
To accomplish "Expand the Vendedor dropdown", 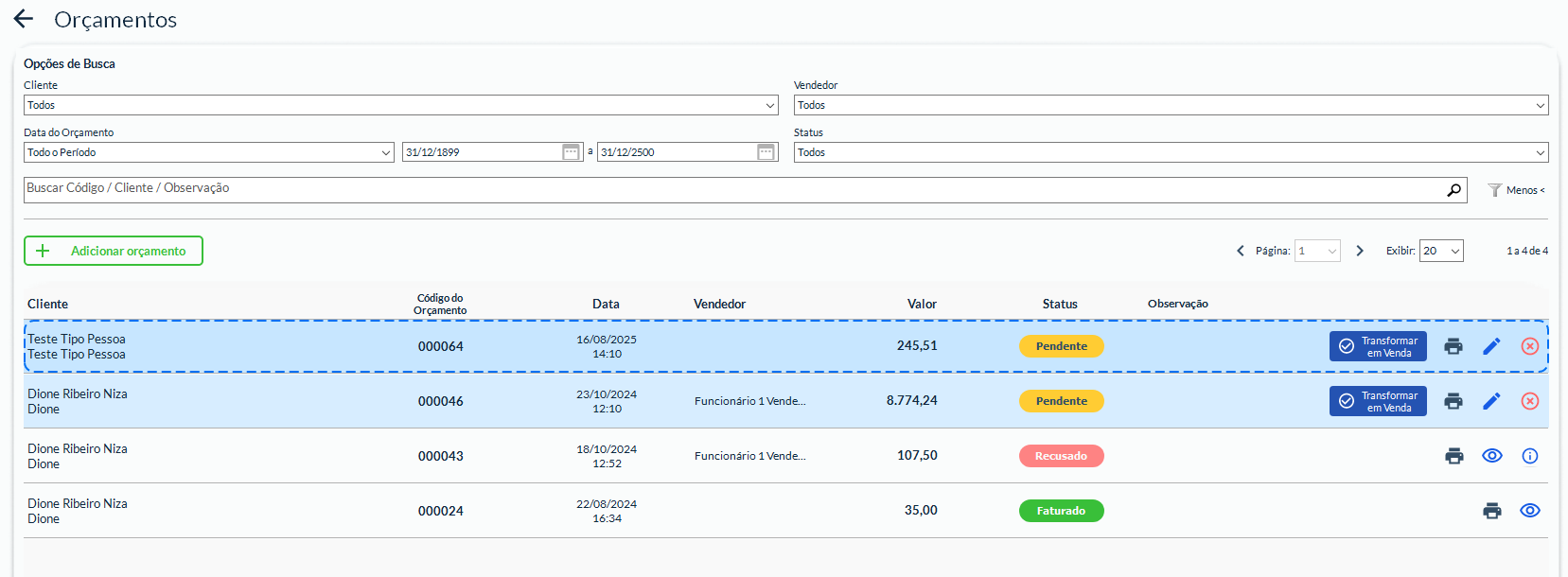I will pyautogui.click(x=1170, y=105).
